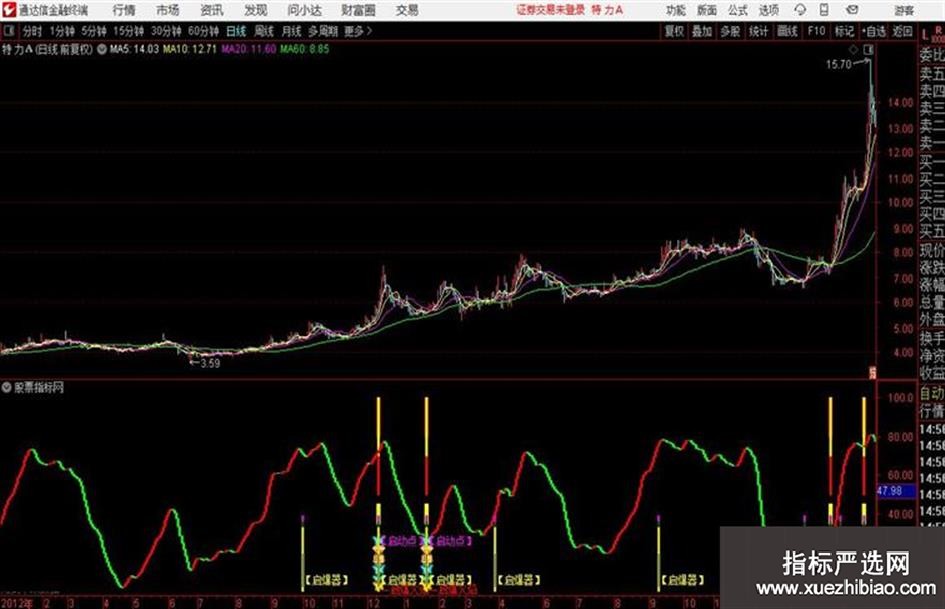The height and width of the screenshot is (609, 945).
Task: Switch to the 自动 side tab
Action: (932, 393)
